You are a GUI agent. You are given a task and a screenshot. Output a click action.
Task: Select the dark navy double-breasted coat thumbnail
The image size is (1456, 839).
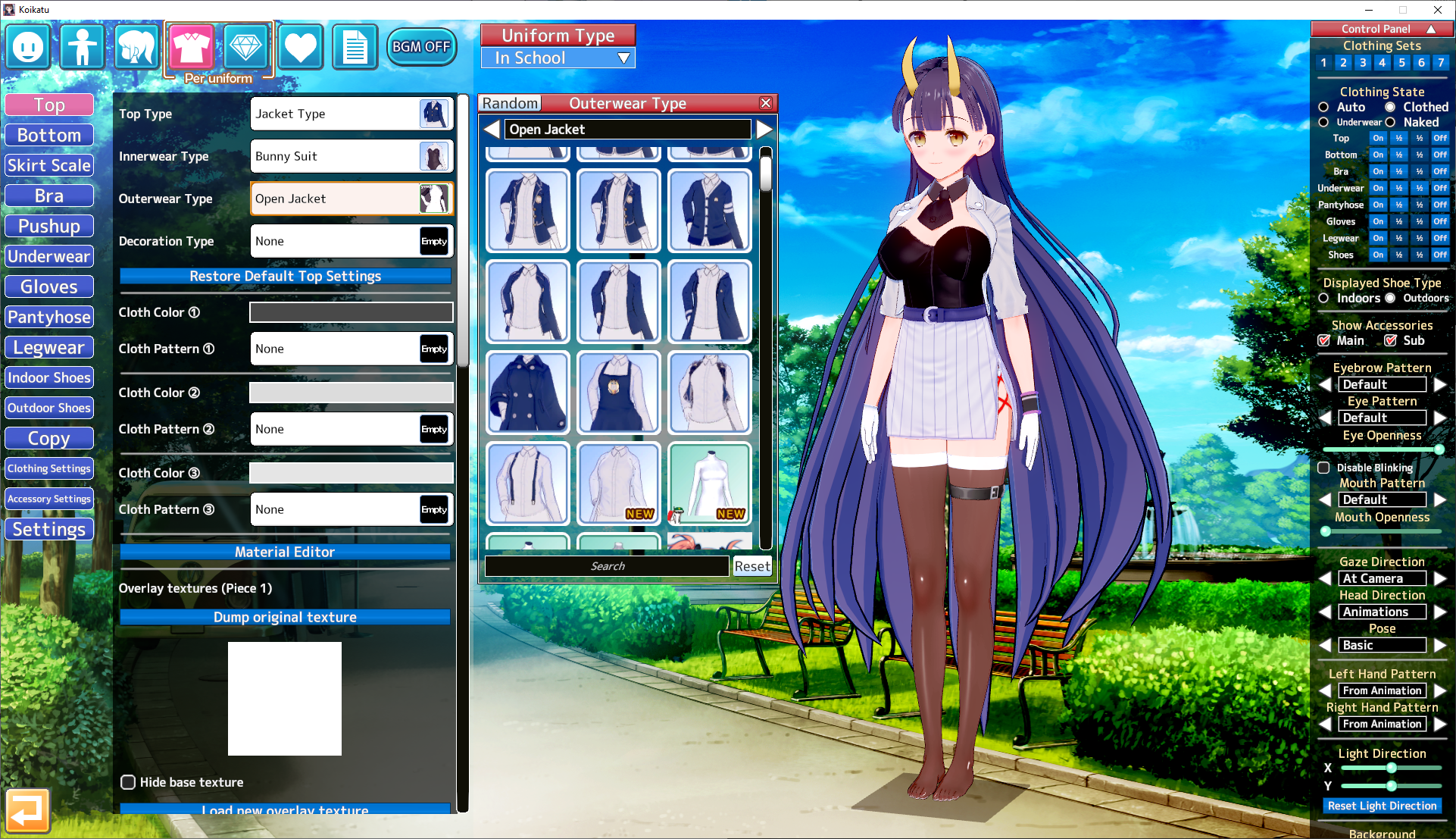click(x=528, y=393)
